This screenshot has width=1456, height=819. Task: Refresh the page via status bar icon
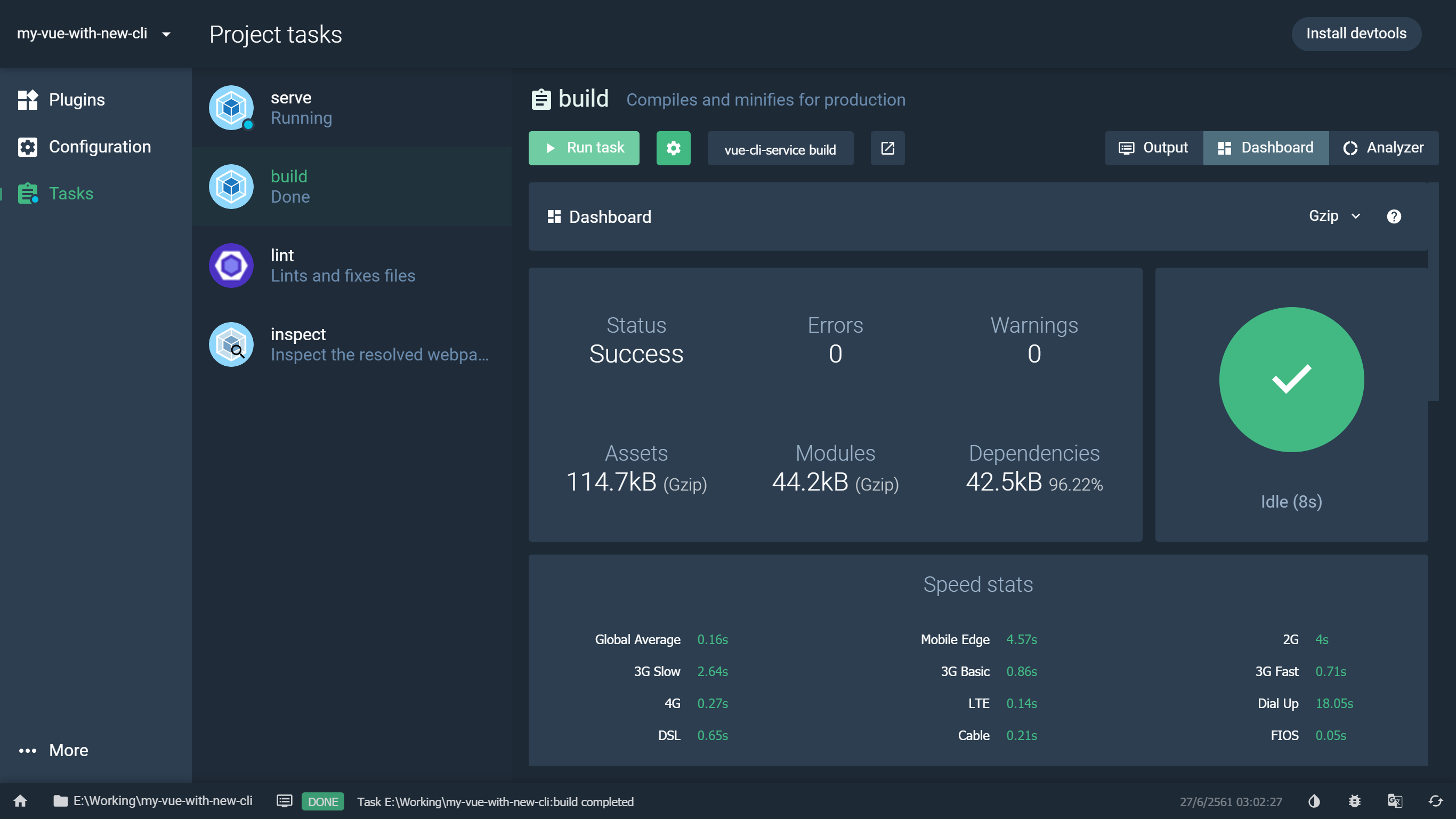point(1436,801)
